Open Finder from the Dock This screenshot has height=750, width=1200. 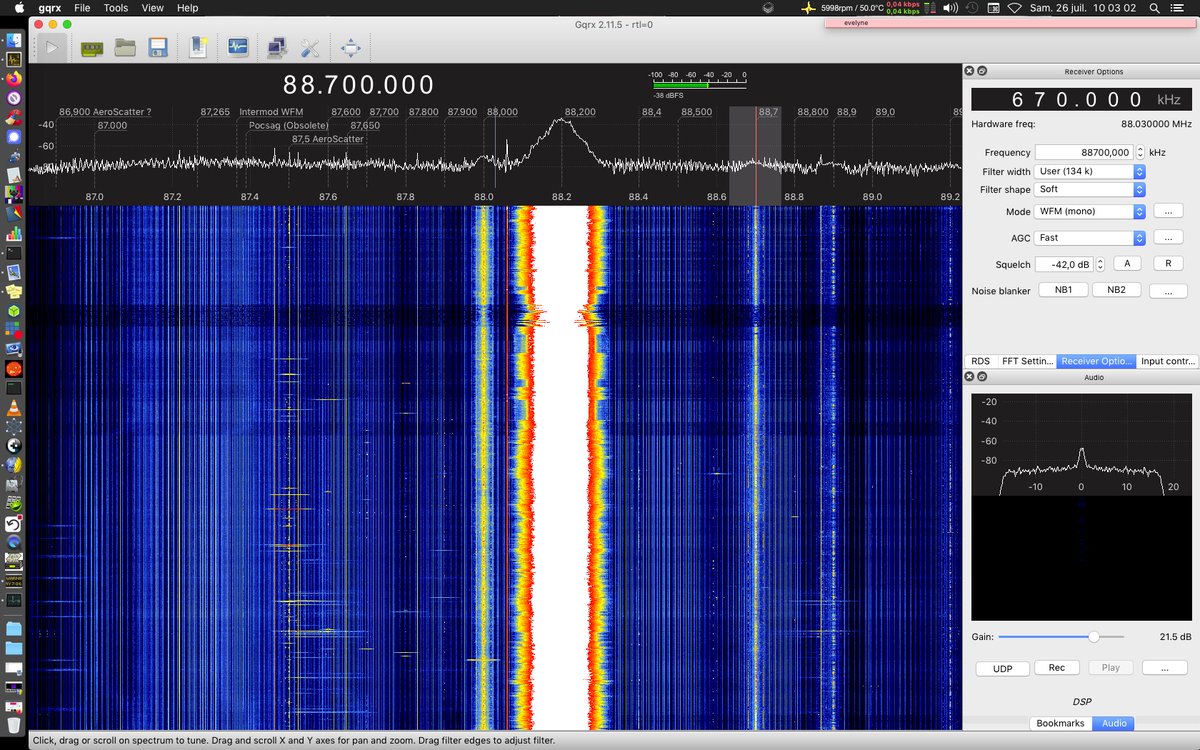(14, 41)
